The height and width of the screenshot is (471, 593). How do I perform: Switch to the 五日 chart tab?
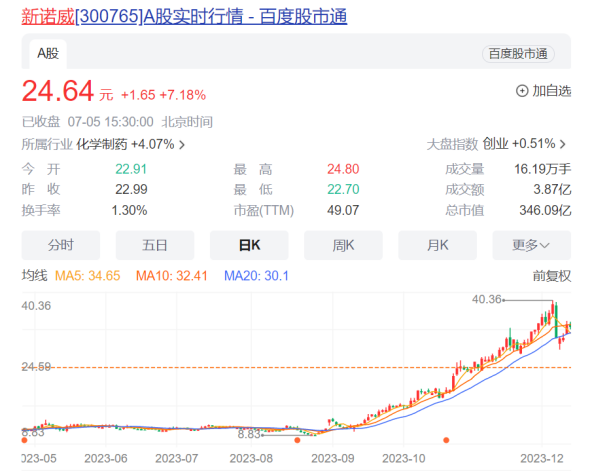click(155, 245)
